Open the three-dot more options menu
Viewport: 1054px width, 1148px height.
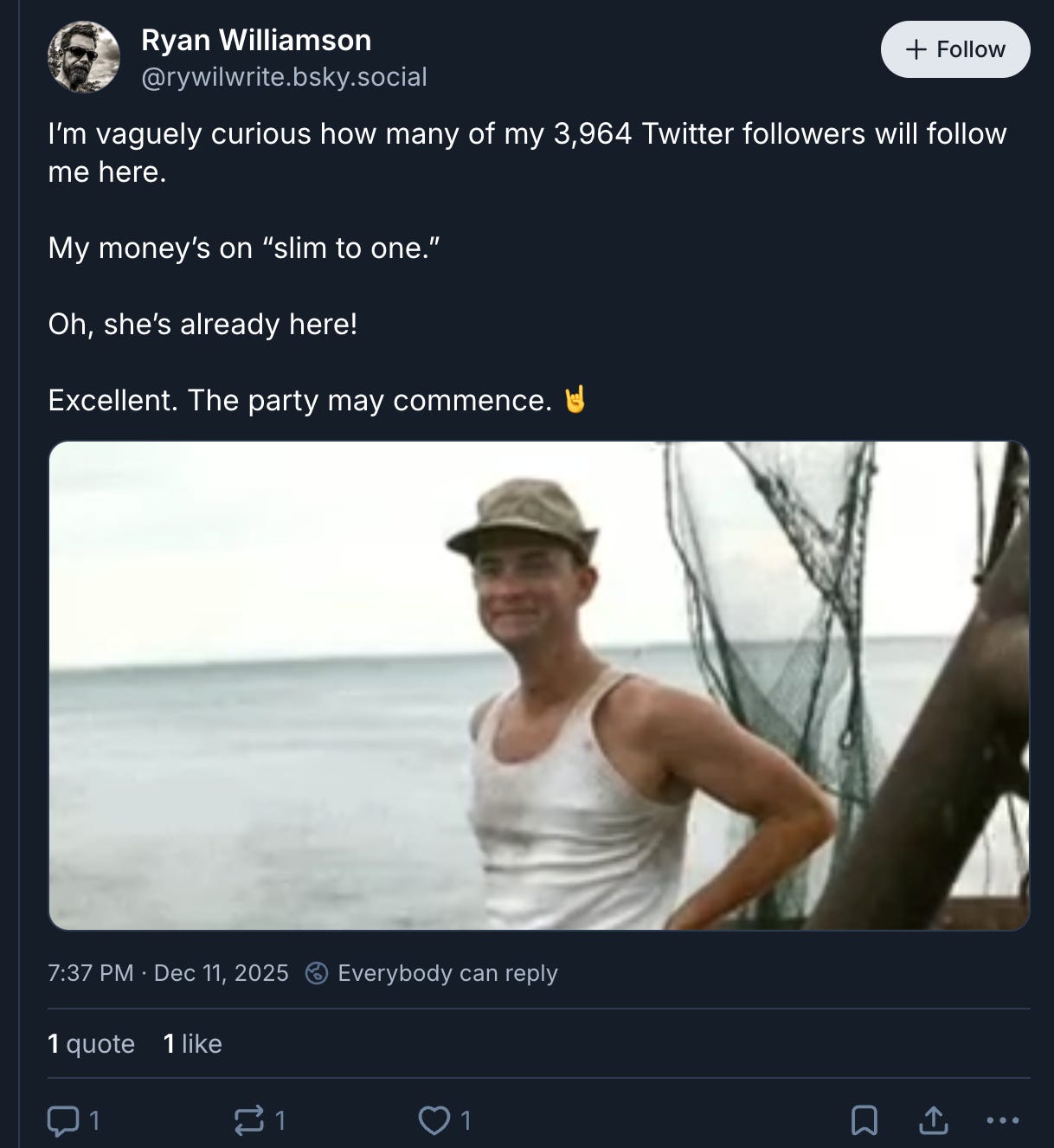coord(1002,1121)
